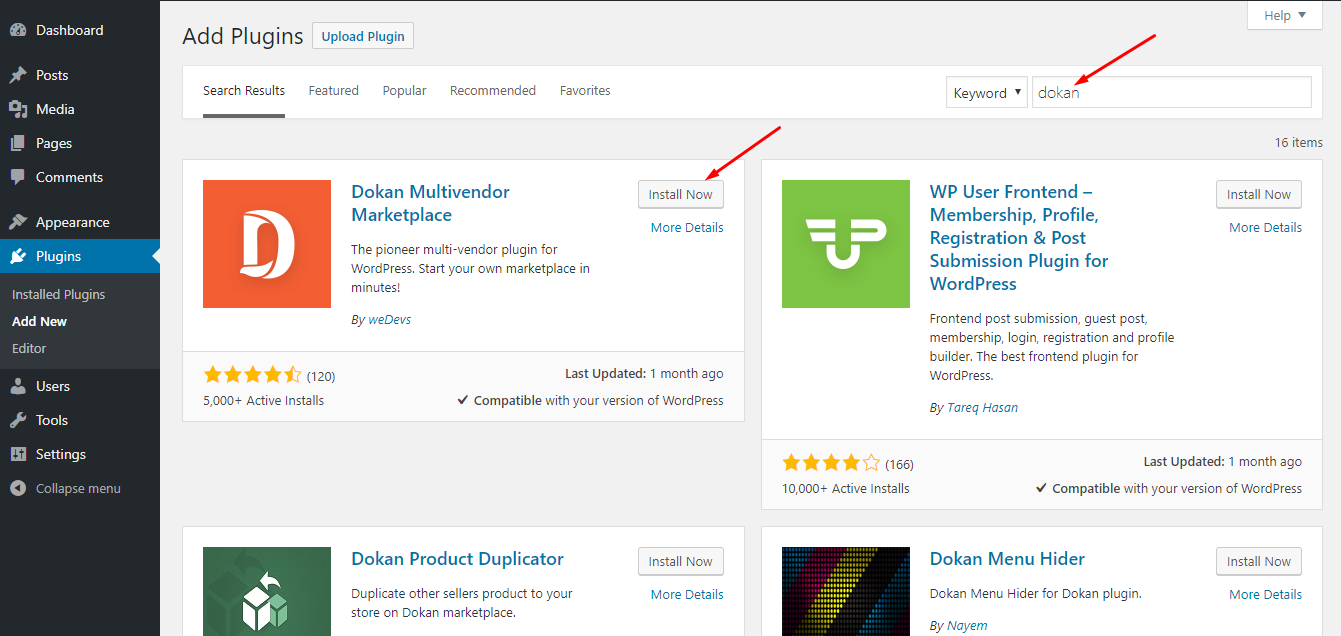The height and width of the screenshot is (636, 1341).
Task: Click the Tools wrench icon
Action: (18, 420)
